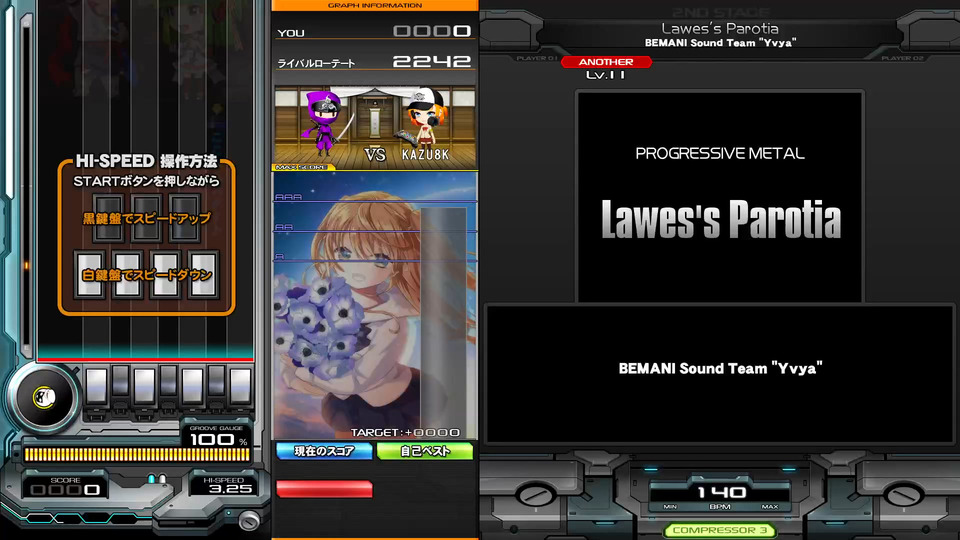Click the right round knob in bottom panel
This screenshot has height=540, width=960.
(903, 495)
